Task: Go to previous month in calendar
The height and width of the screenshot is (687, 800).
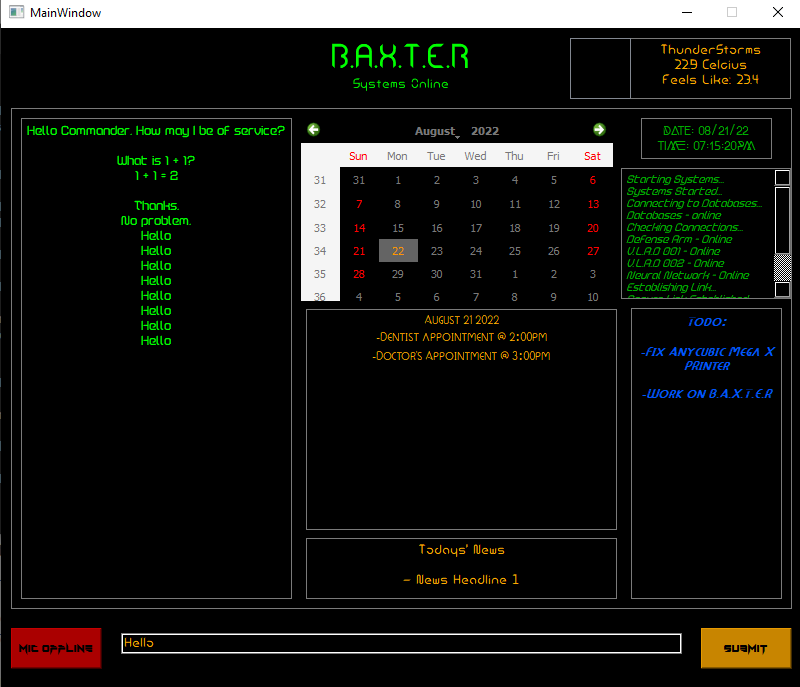Action: click(314, 130)
